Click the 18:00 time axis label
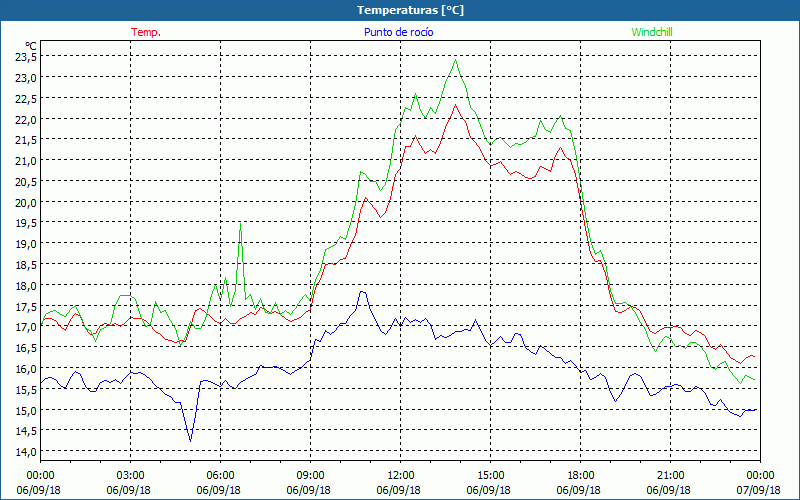Viewport: 800px width, 500px height. coord(581,476)
